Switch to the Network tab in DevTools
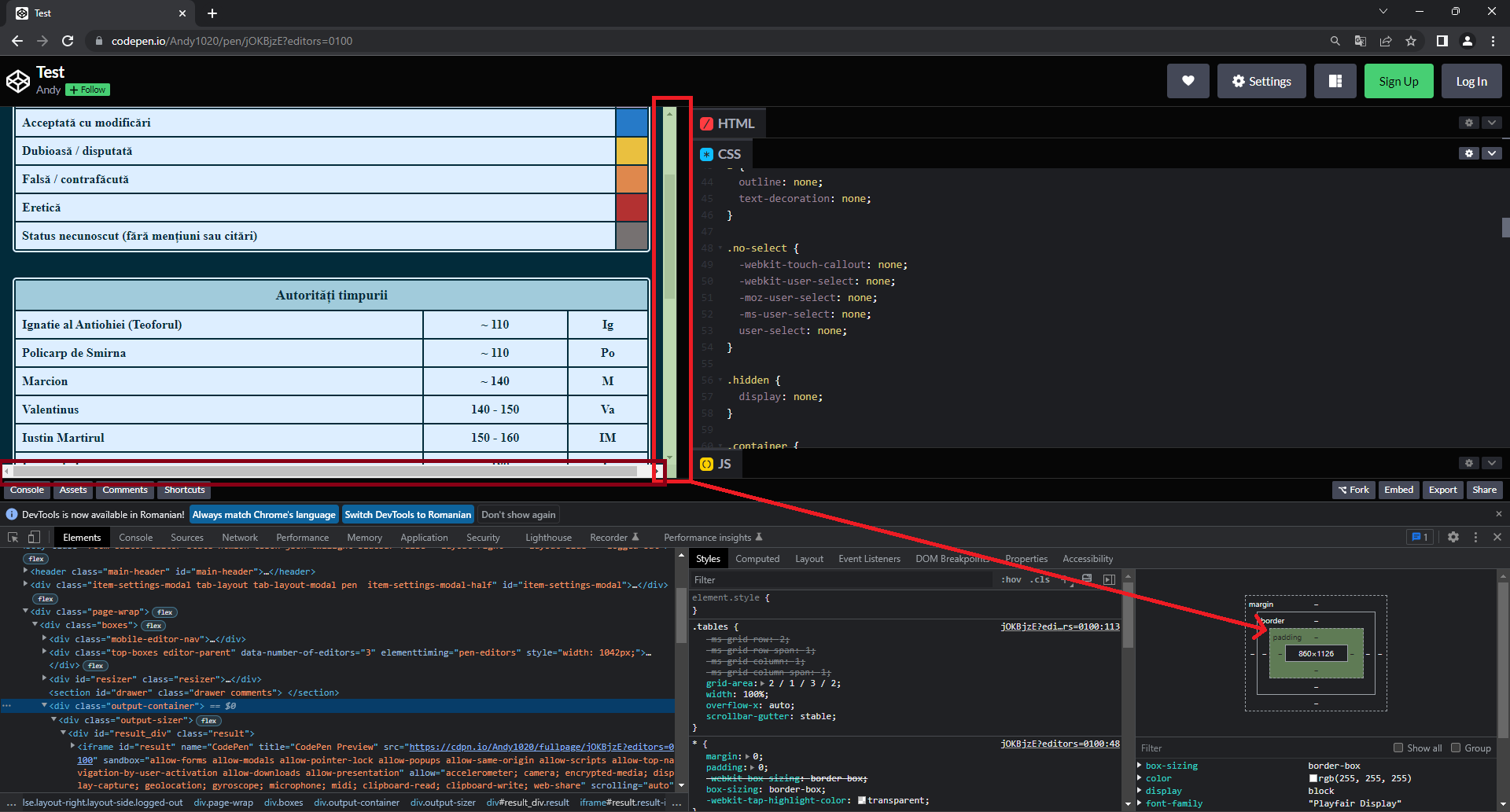 click(239, 538)
